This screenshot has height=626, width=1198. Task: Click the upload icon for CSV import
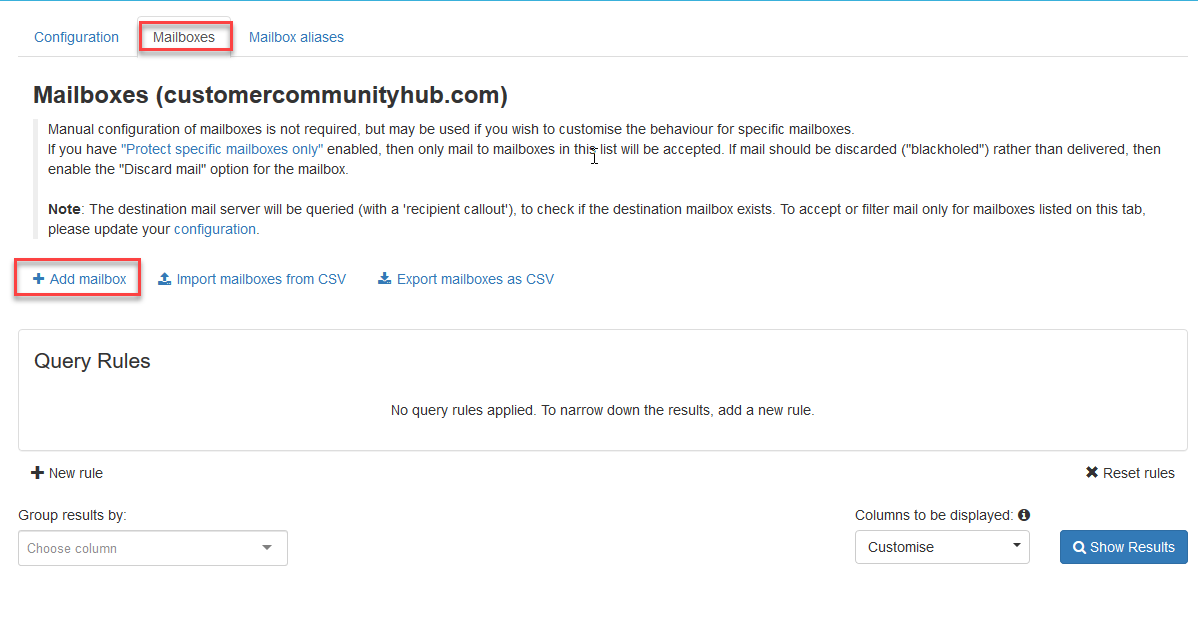coord(165,279)
